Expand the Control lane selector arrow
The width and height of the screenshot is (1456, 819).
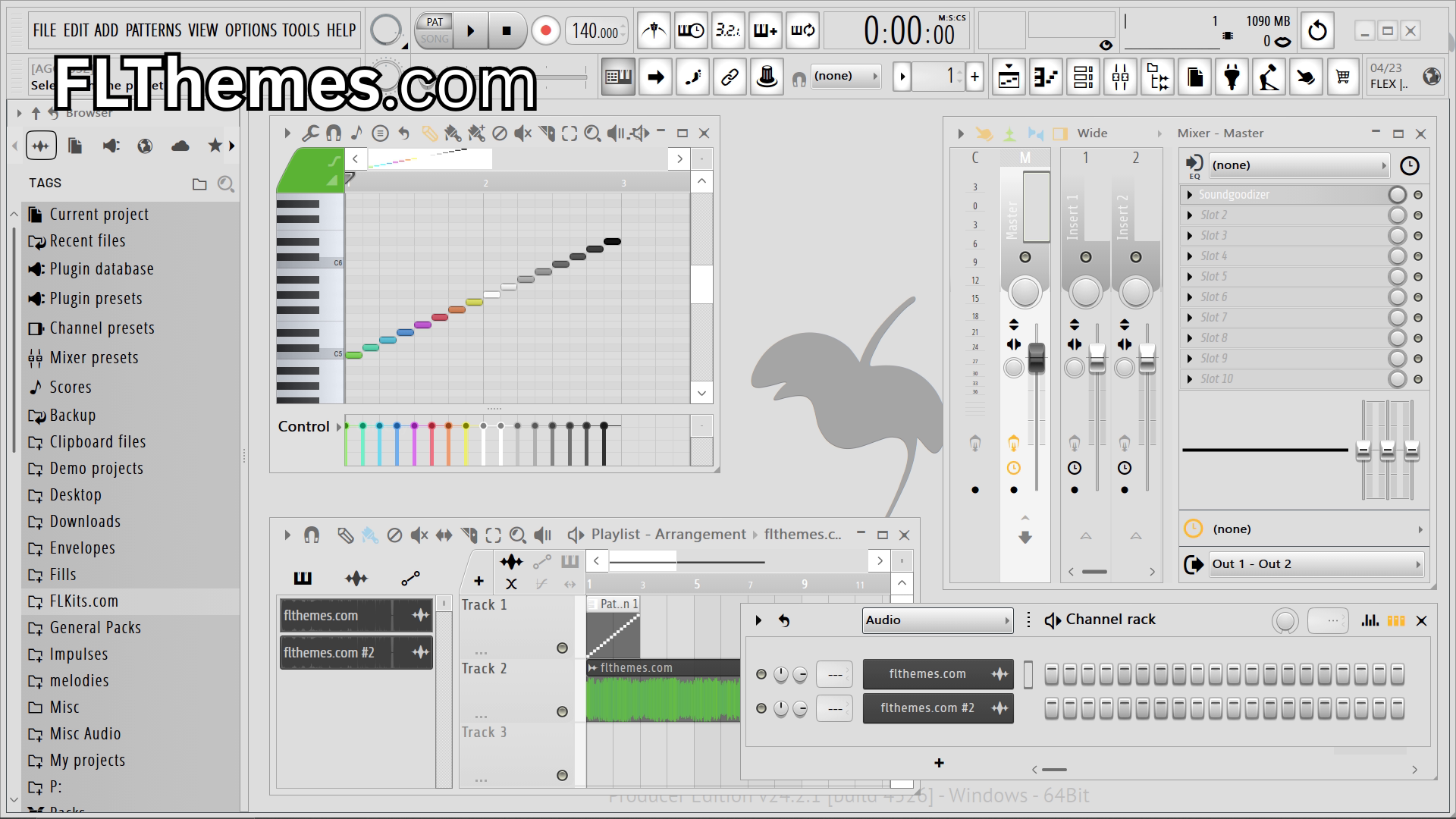pyautogui.click(x=339, y=427)
